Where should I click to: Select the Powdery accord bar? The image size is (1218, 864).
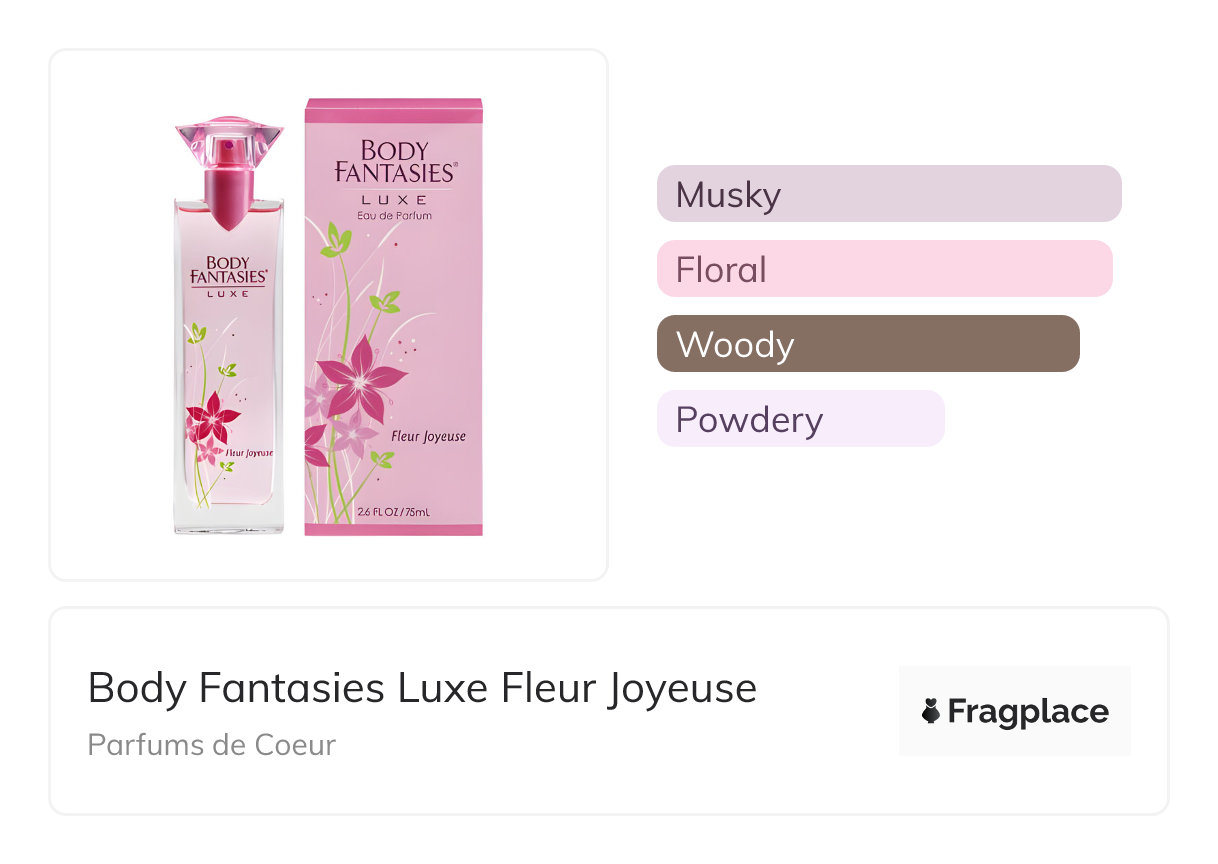800,419
